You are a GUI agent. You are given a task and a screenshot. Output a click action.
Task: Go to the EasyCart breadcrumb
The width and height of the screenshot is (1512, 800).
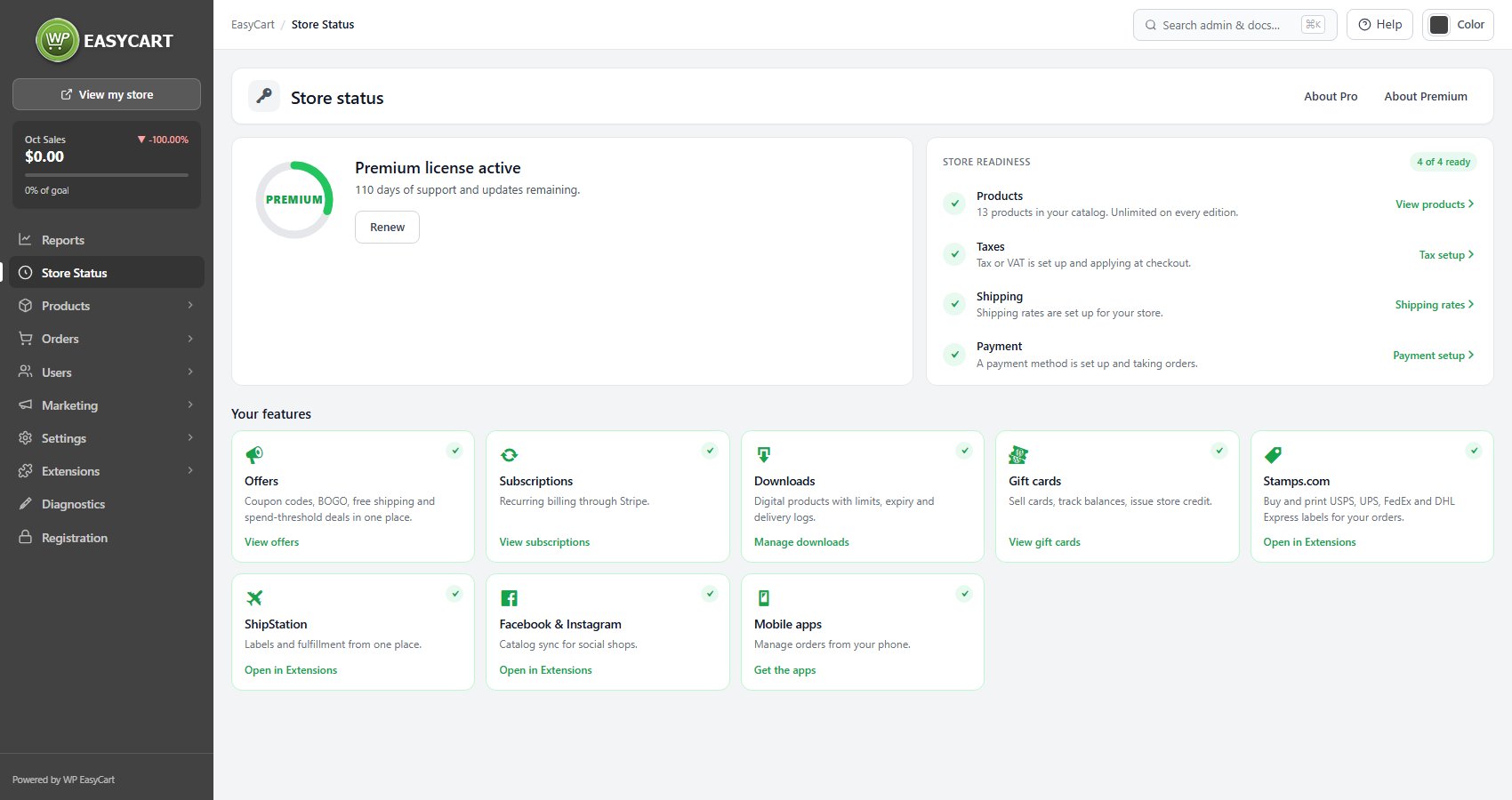pos(253,25)
